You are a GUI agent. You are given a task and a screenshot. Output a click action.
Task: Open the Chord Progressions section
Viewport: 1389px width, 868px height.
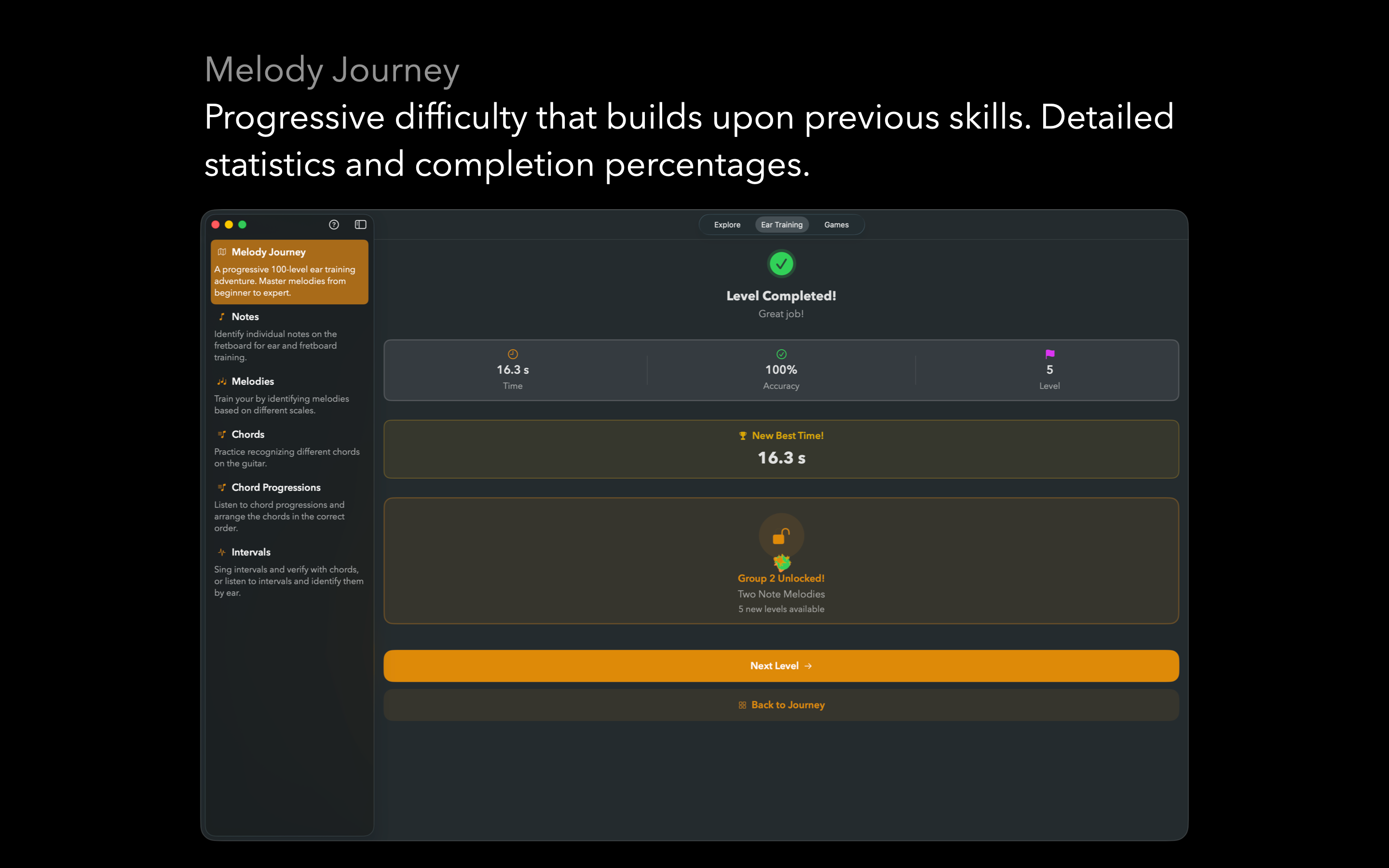coord(289,507)
